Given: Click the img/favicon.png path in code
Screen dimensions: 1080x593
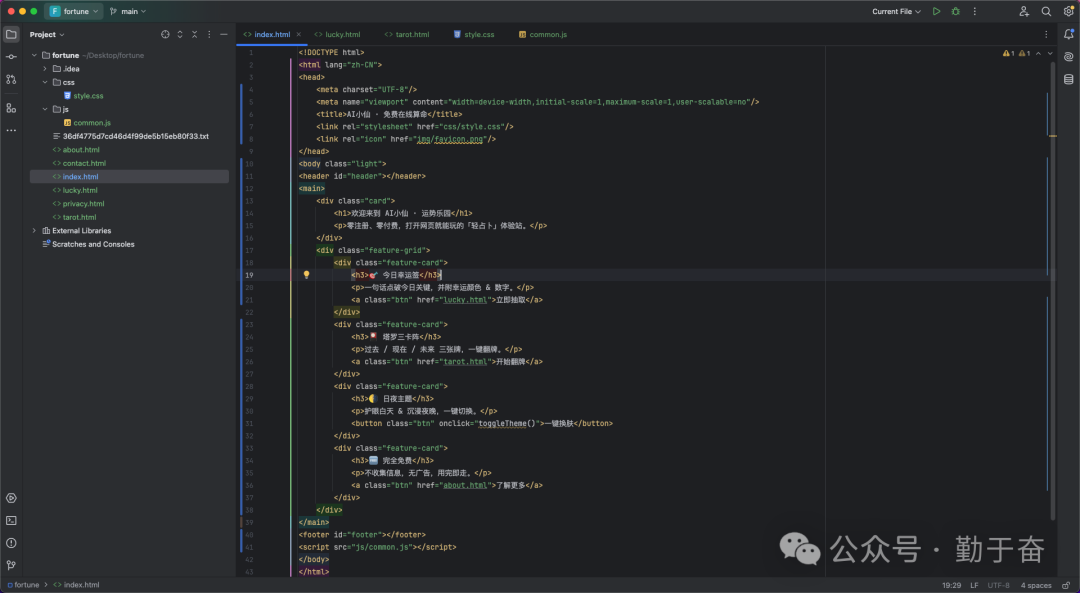Looking at the screenshot, I should click(x=450, y=139).
